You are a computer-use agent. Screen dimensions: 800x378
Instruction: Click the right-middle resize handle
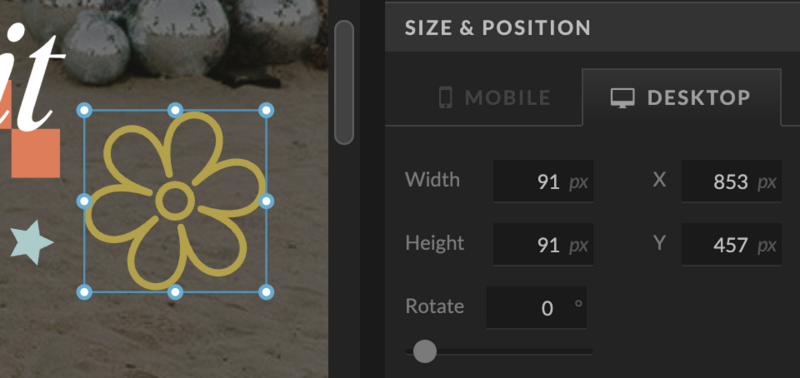(266, 201)
